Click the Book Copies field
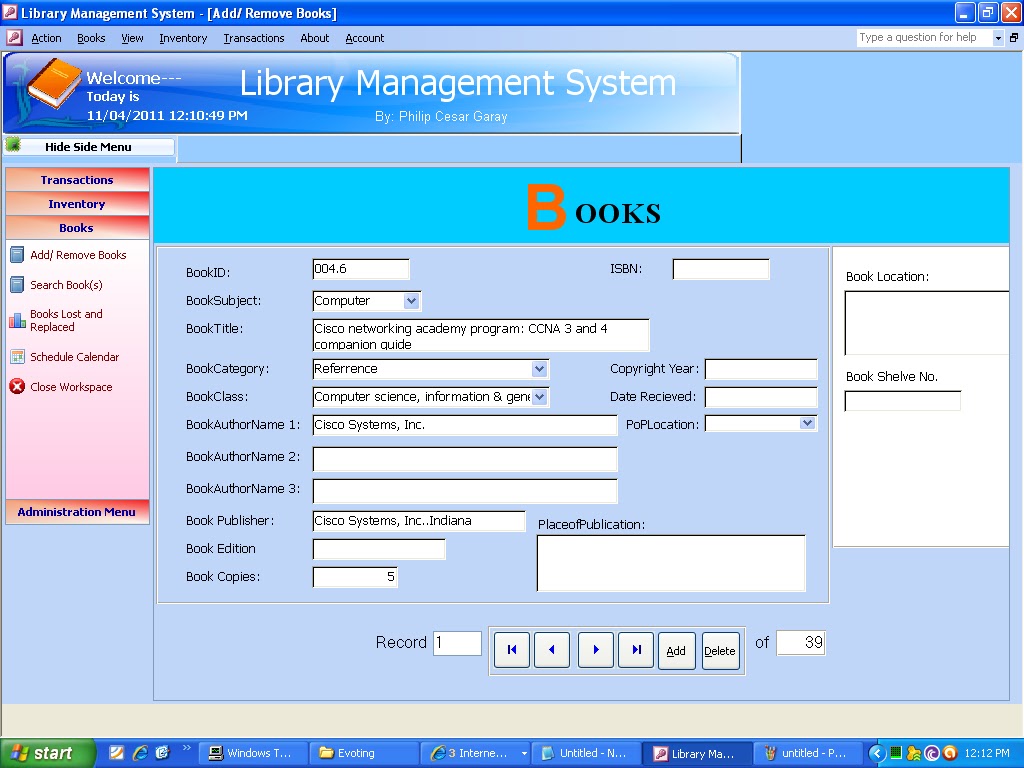1024x768 pixels. coord(355,577)
